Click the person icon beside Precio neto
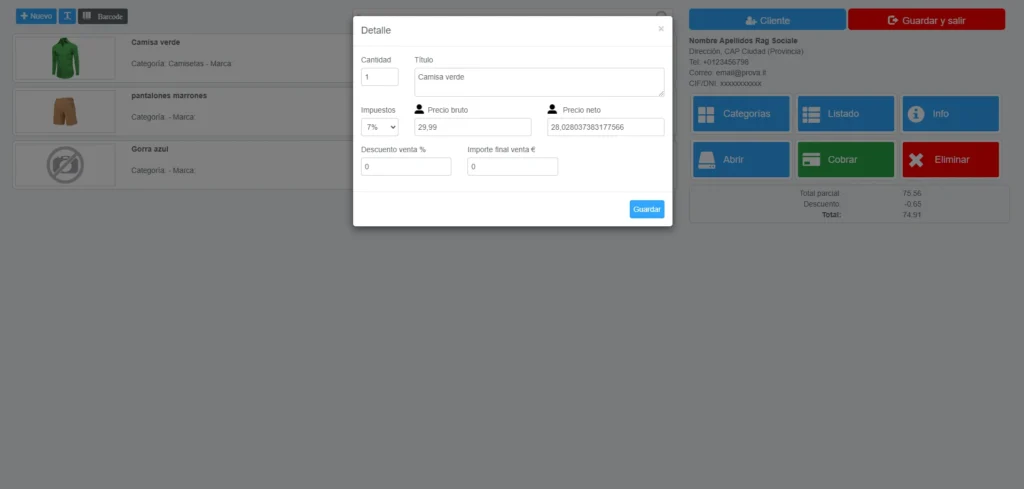This screenshot has height=489, width=1024. (552, 109)
